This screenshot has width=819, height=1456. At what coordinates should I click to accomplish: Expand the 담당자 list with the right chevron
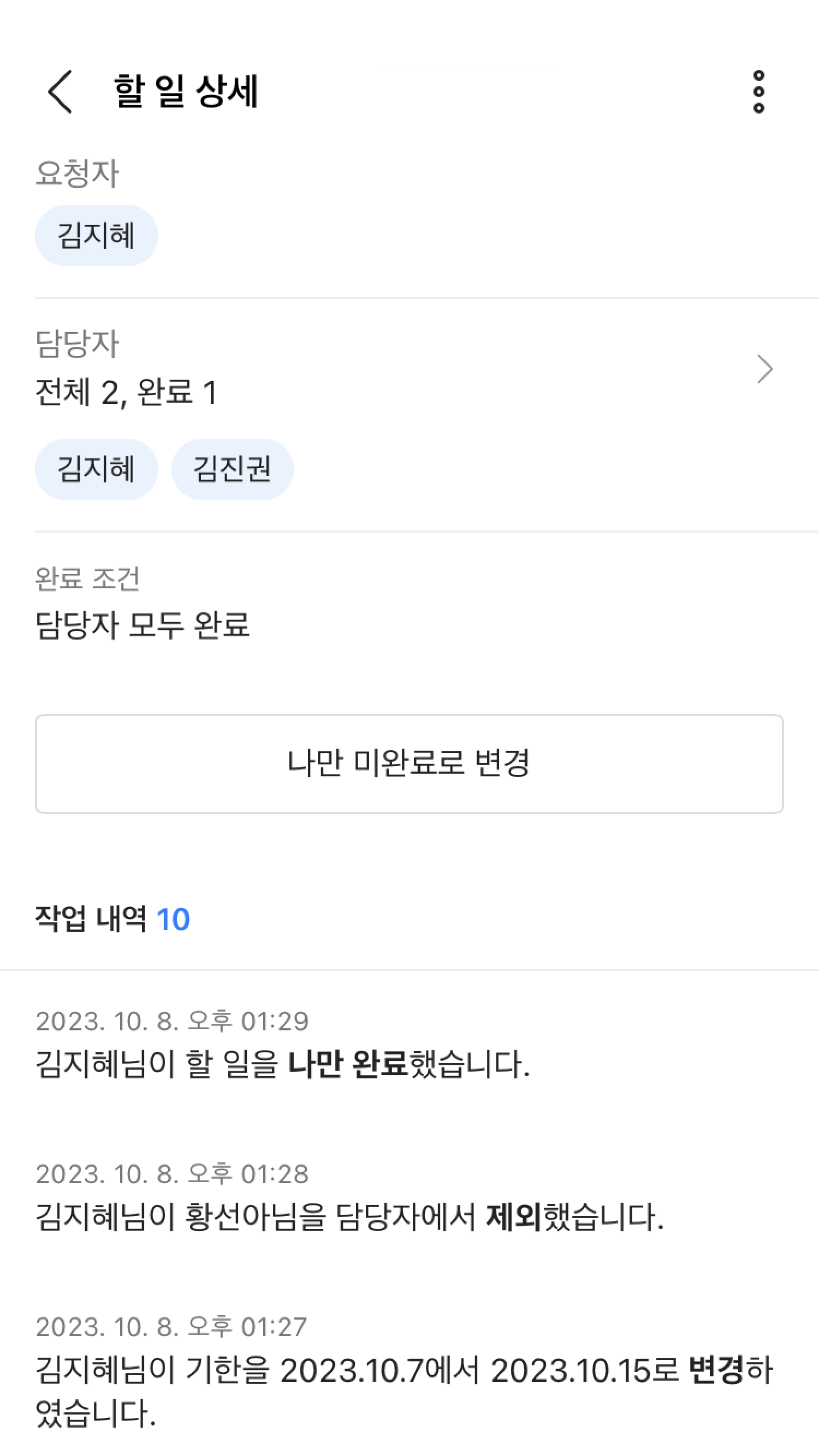pos(765,369)
